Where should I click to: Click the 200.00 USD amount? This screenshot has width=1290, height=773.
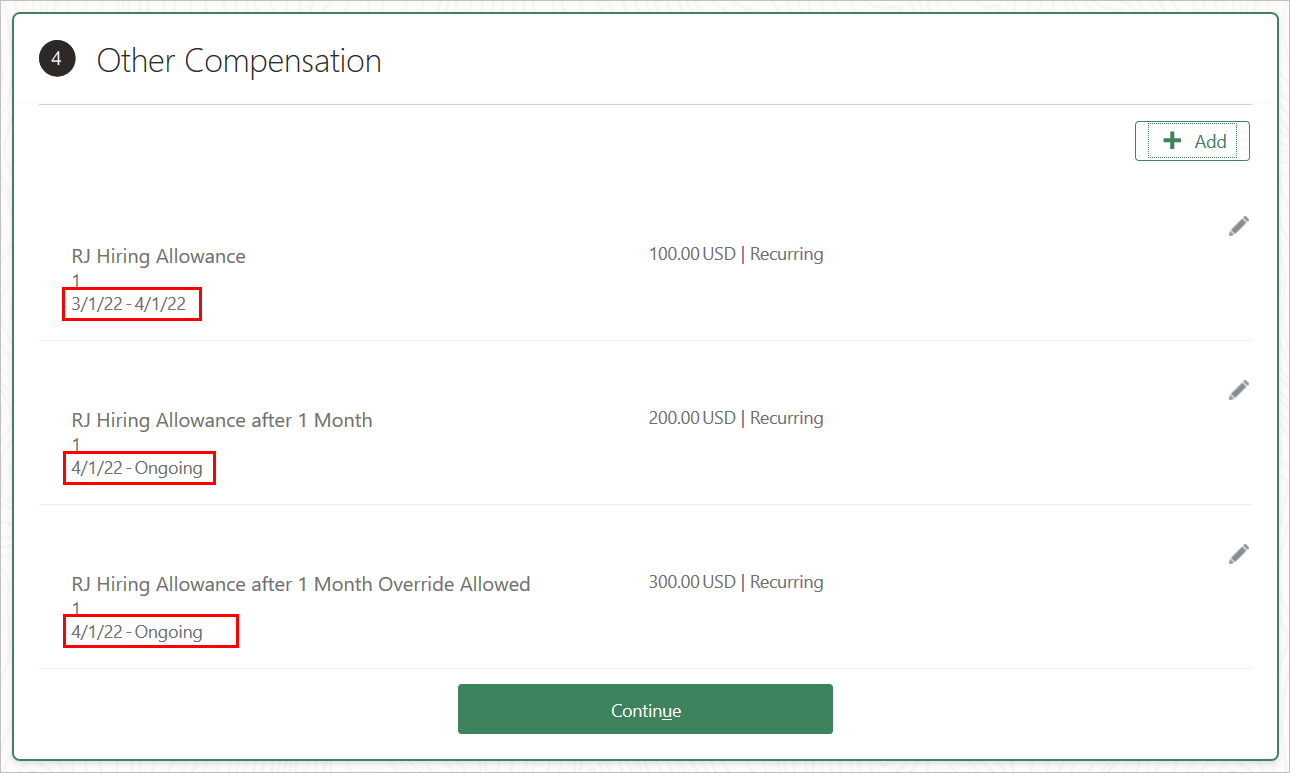point(692,418)
